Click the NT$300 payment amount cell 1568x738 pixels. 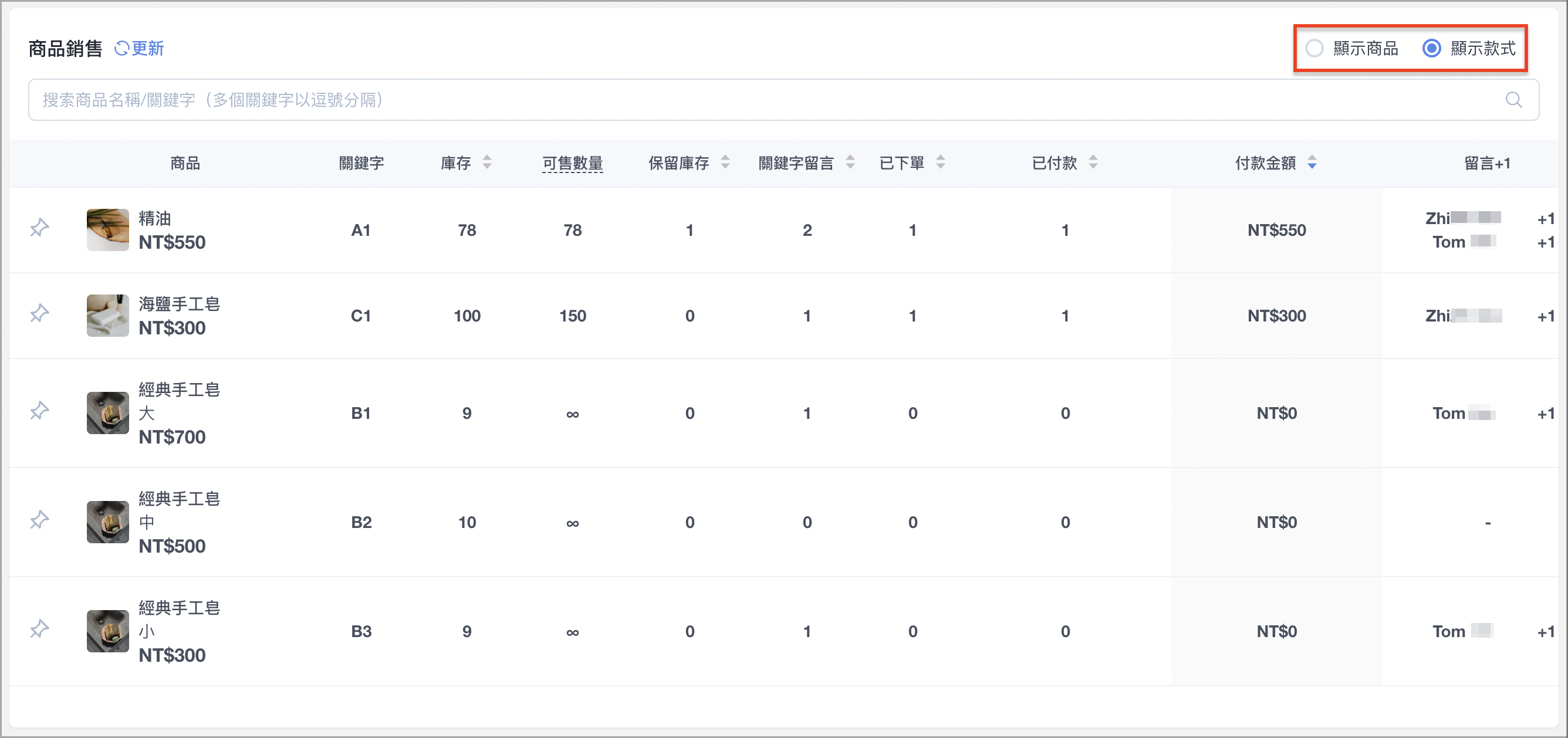[1276, 316]
